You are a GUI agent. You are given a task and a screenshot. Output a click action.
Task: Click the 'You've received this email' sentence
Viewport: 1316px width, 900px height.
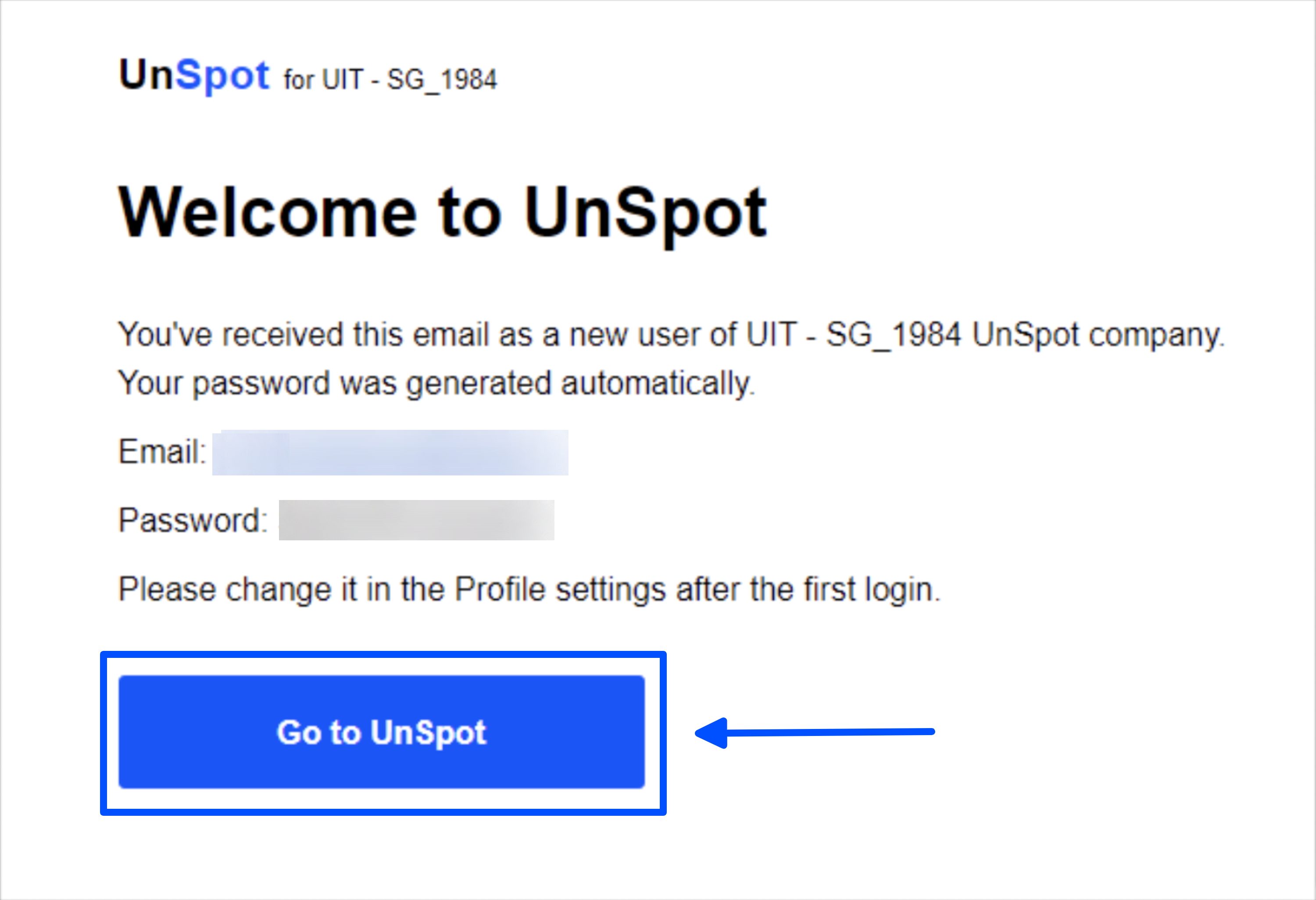tap(671, 335)
